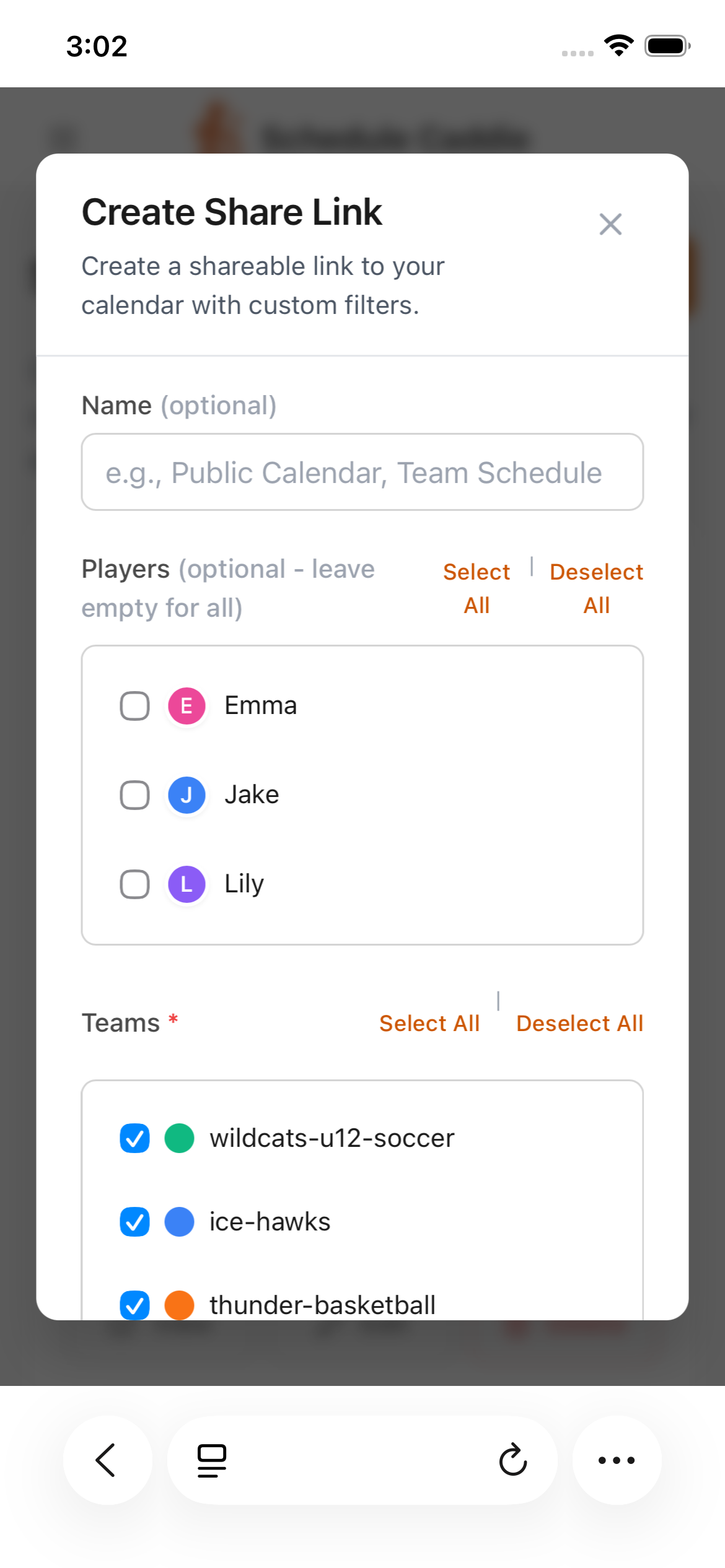Check the Lily player checkbox
The height and width of the screenshot is (1568, 725).
pyautogui.click(x=133, y=884)
